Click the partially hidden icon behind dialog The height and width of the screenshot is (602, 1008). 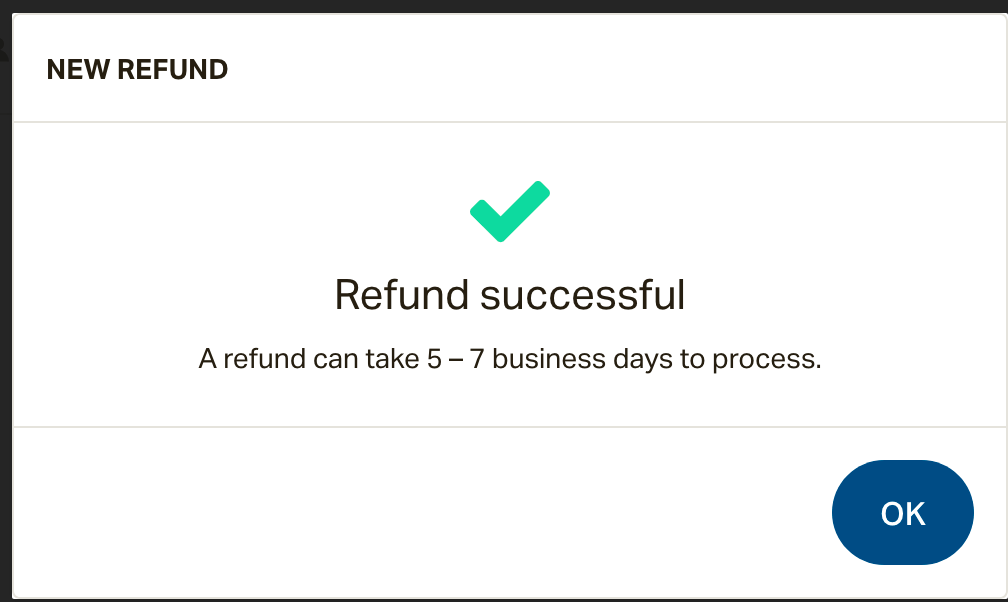click(4, 50)
